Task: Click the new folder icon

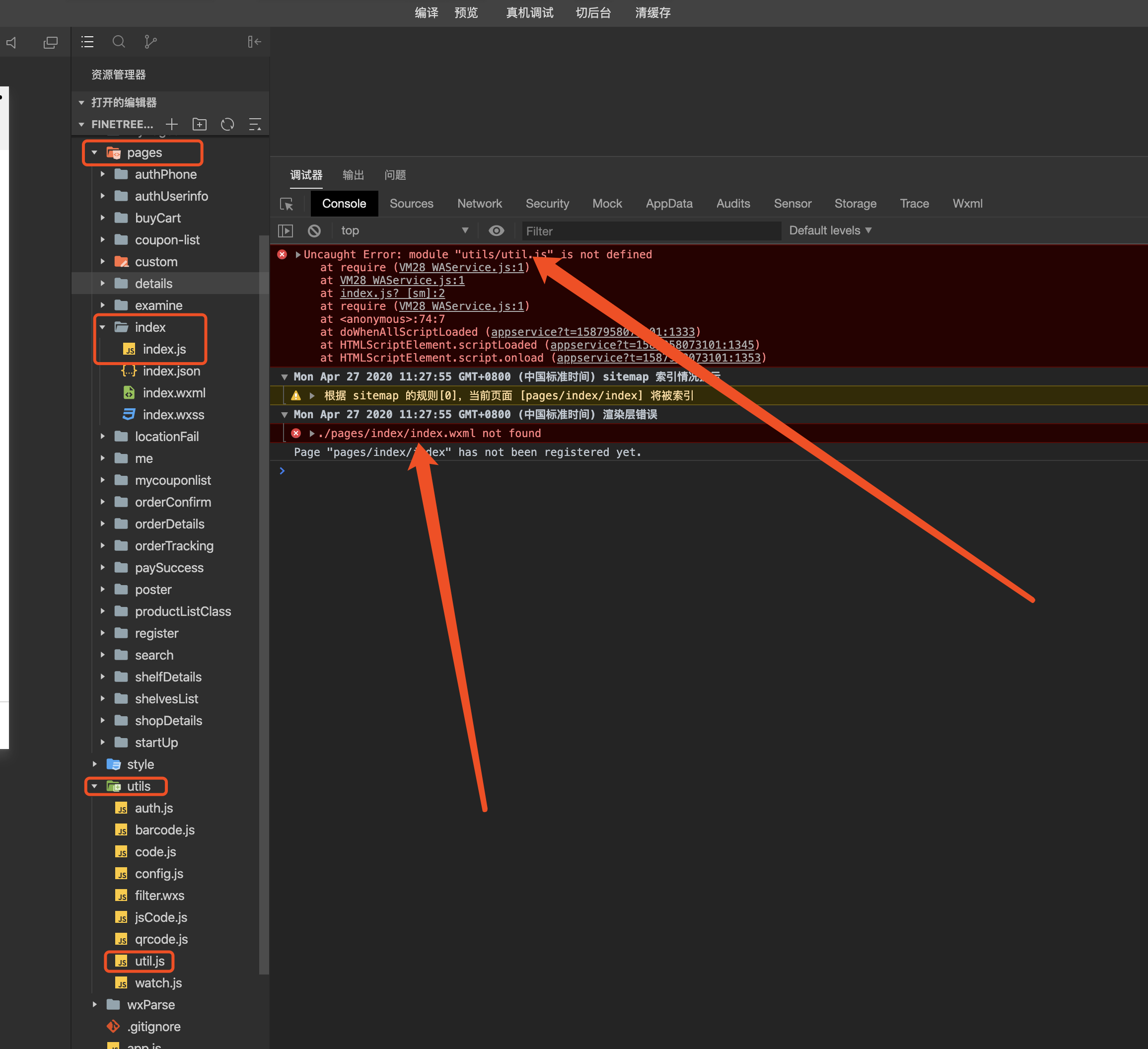Action: click(199, 124)
